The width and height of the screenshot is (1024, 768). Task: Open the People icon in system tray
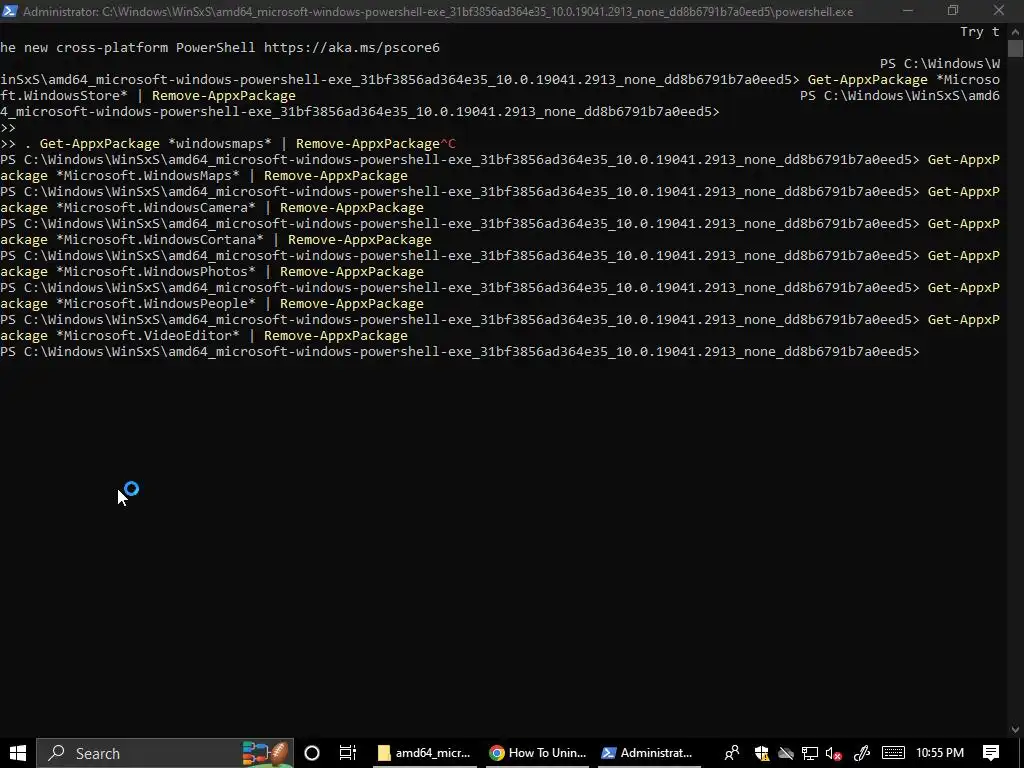(x=731, y=753)
